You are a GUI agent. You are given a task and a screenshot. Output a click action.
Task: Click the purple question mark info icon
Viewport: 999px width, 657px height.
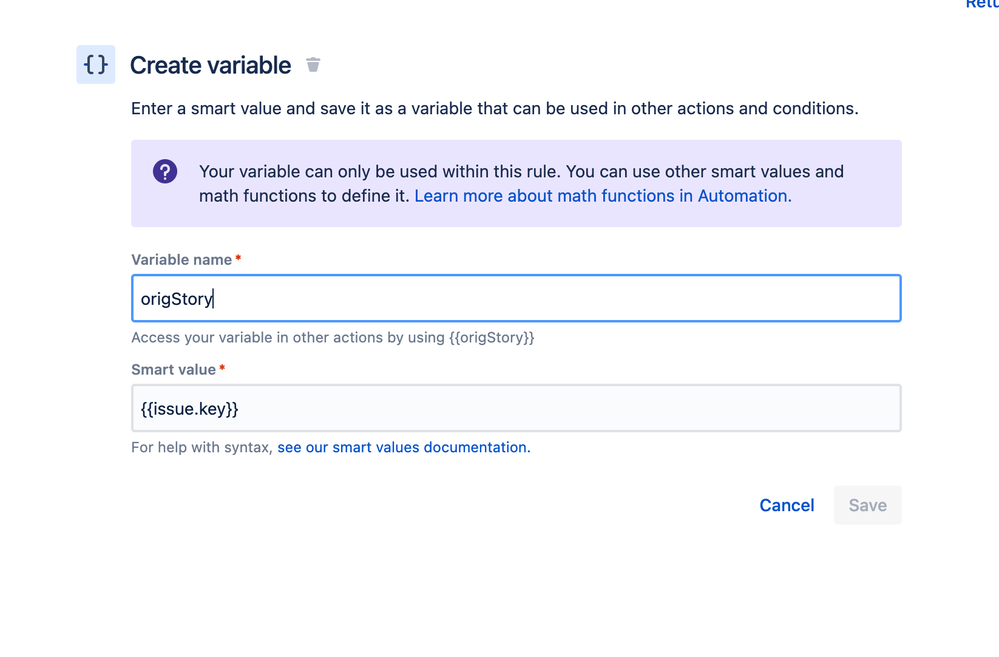tap(165, 171)
